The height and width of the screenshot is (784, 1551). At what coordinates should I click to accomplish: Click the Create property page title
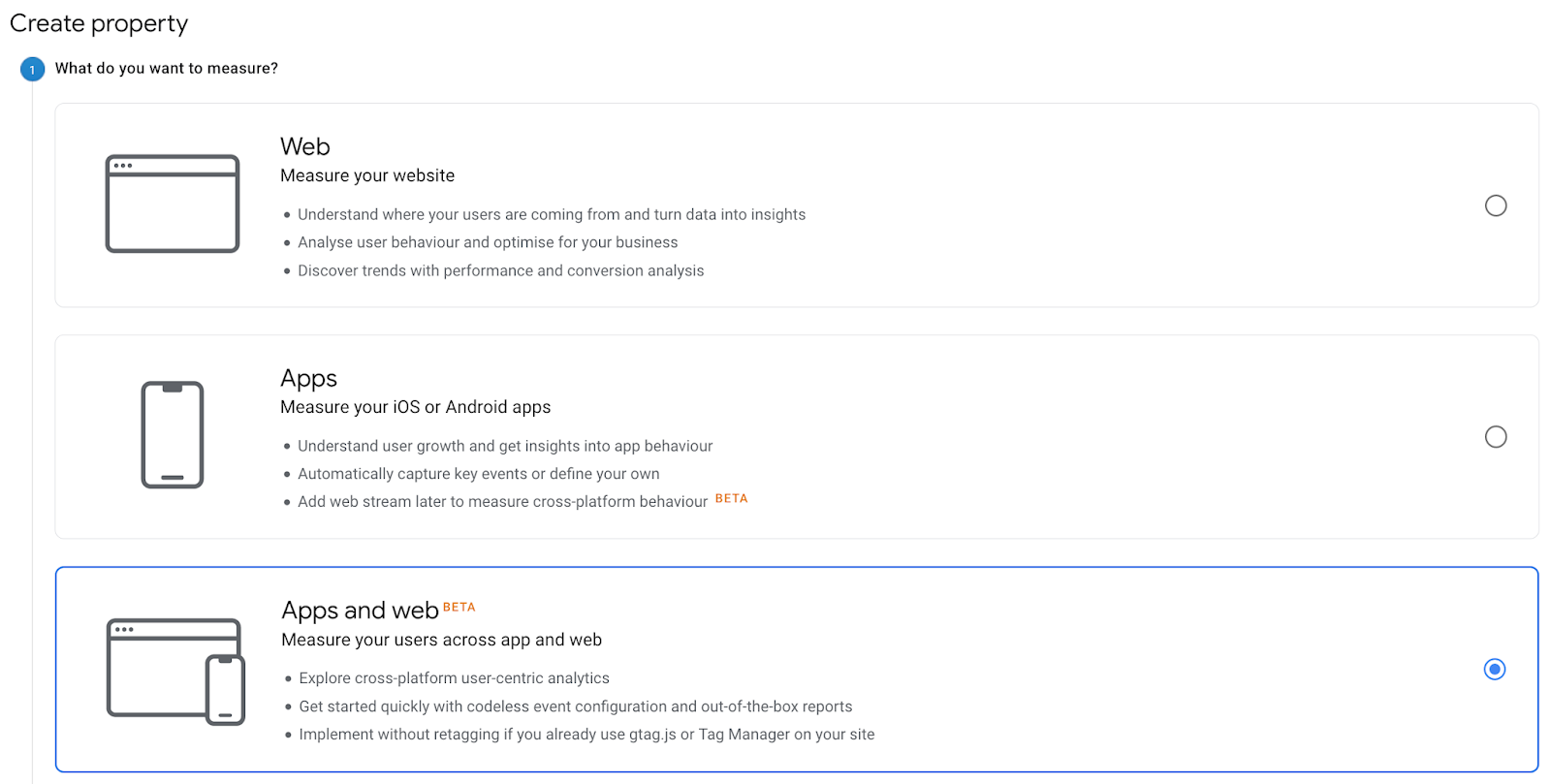coord(99,23)
